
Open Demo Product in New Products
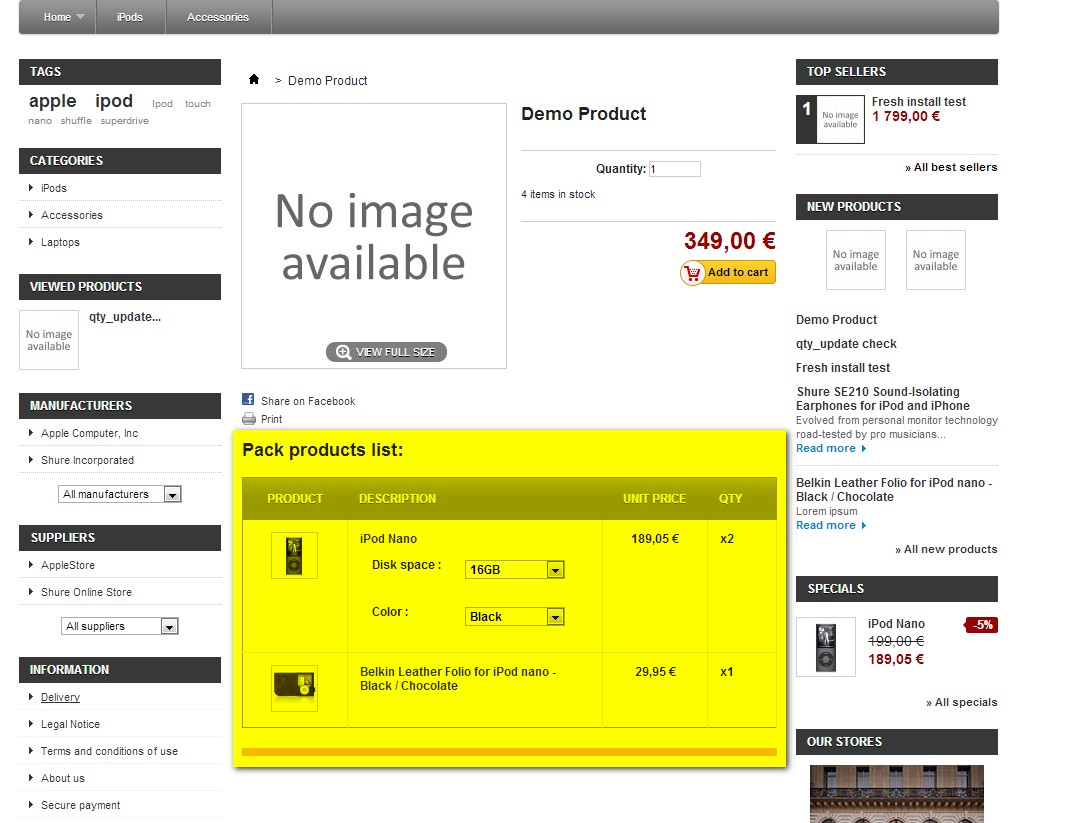[x=836, y=320]
